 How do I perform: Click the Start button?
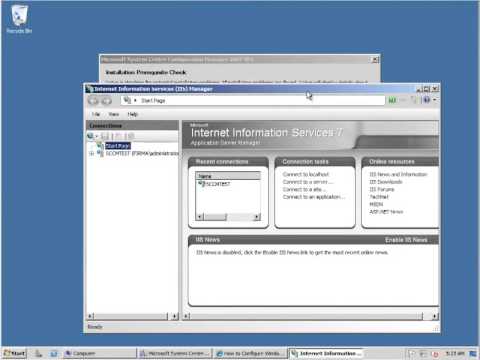click(x=14, y=353)
